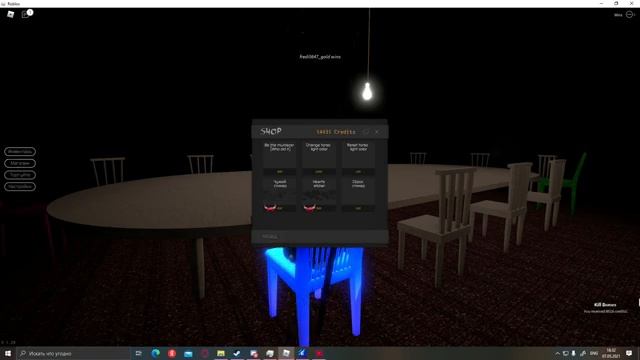Image resolution: width=640 pixels, height=360 pixels.
Task: Switch to the active Roblox taskbar icon
Action: [286, 353]
